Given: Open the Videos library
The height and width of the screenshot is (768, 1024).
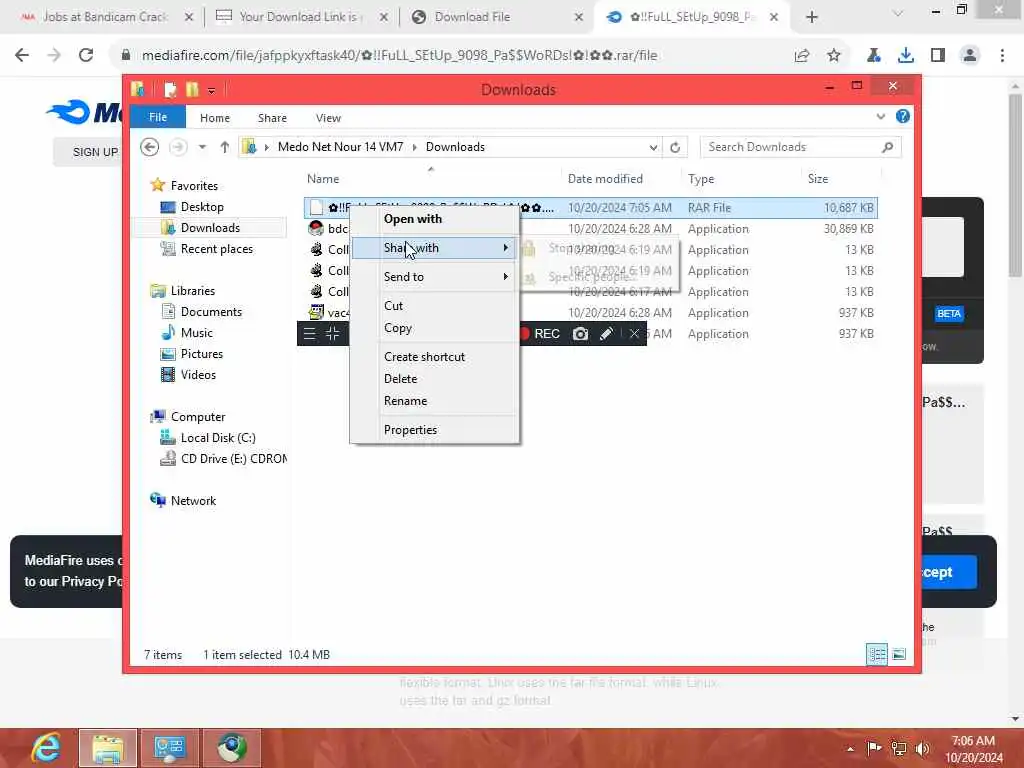Looking at the screenshot, I should [x=198, y=375].
